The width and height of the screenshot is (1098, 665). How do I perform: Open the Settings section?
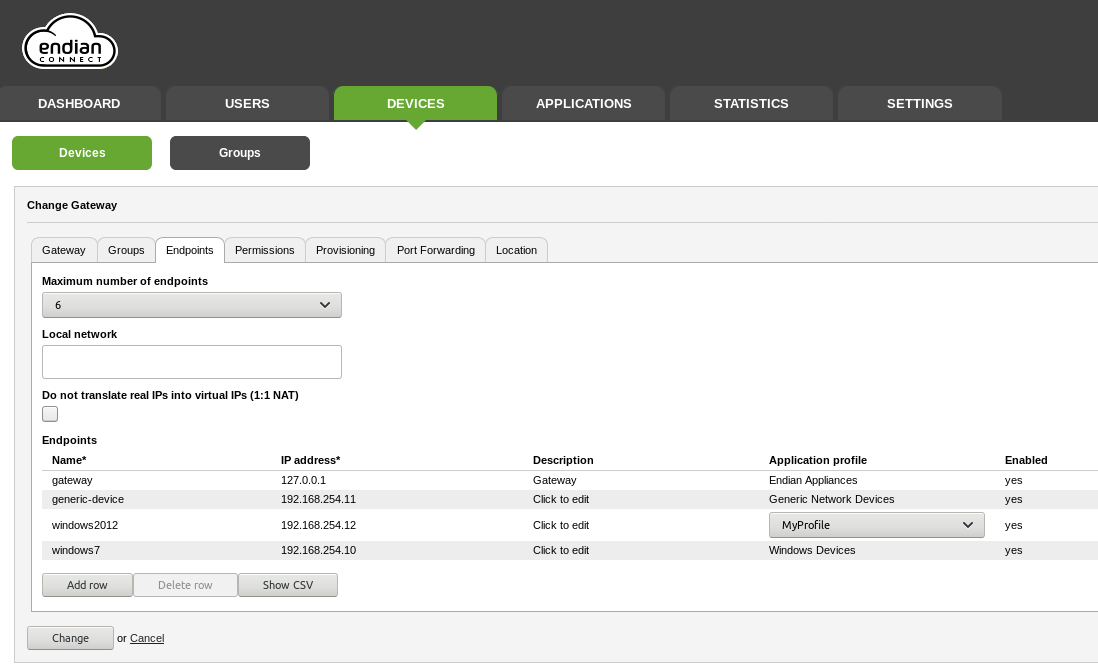[x=919, y=103]
